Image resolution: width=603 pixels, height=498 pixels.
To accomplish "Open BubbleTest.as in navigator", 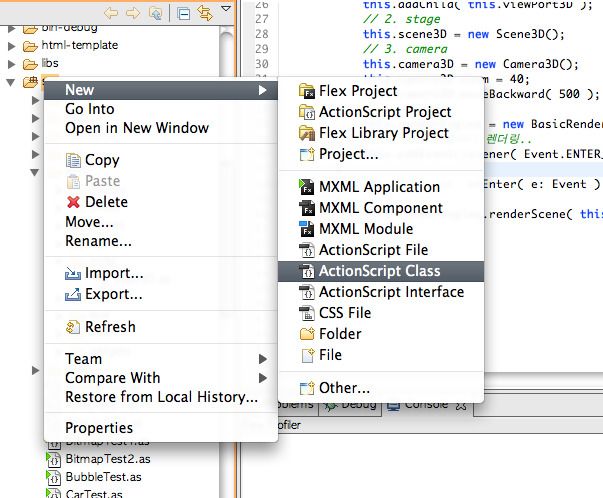I will pos(103,477).
